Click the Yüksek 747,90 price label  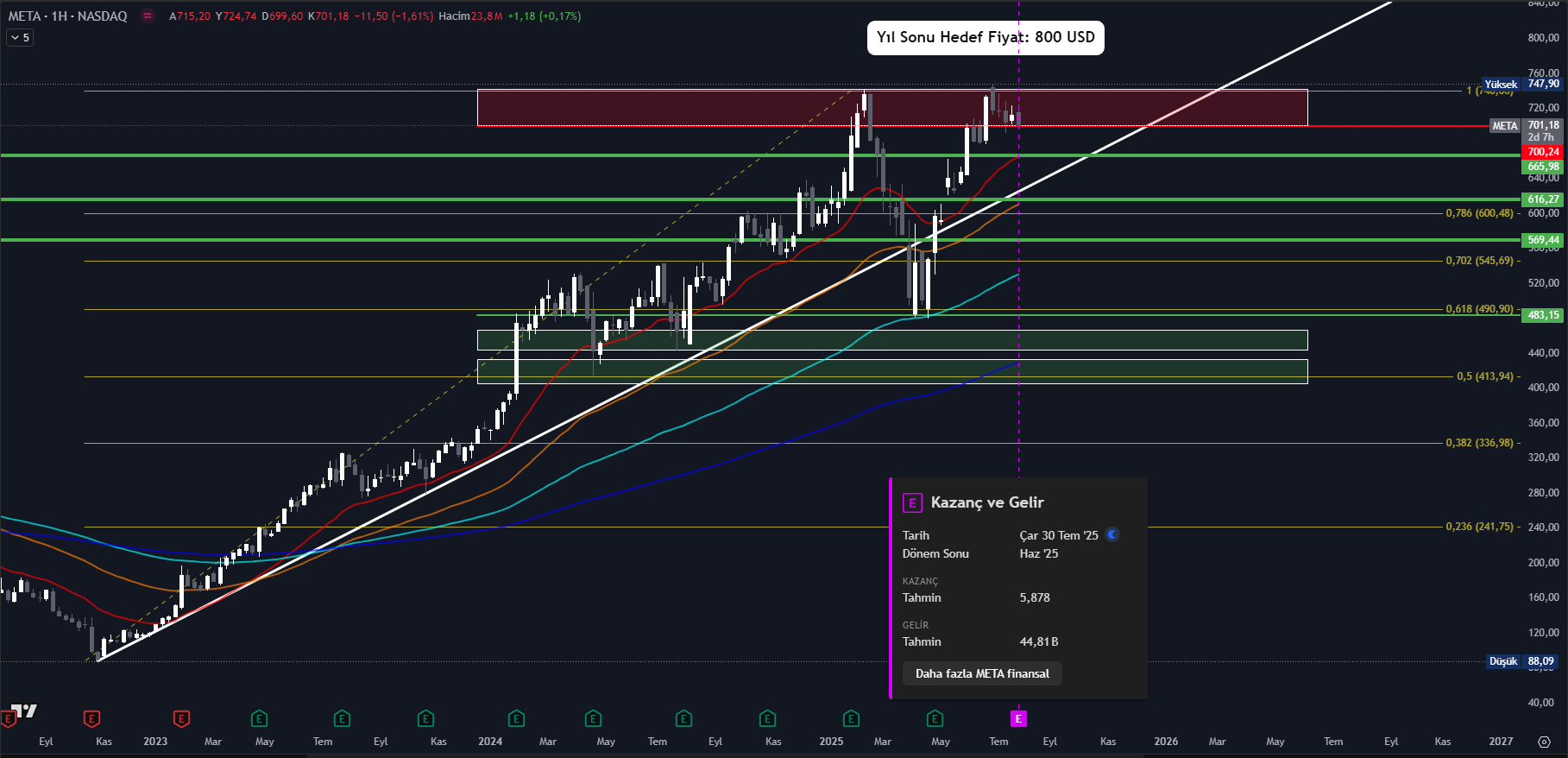pyautogui.click(x=1522, y=84)
